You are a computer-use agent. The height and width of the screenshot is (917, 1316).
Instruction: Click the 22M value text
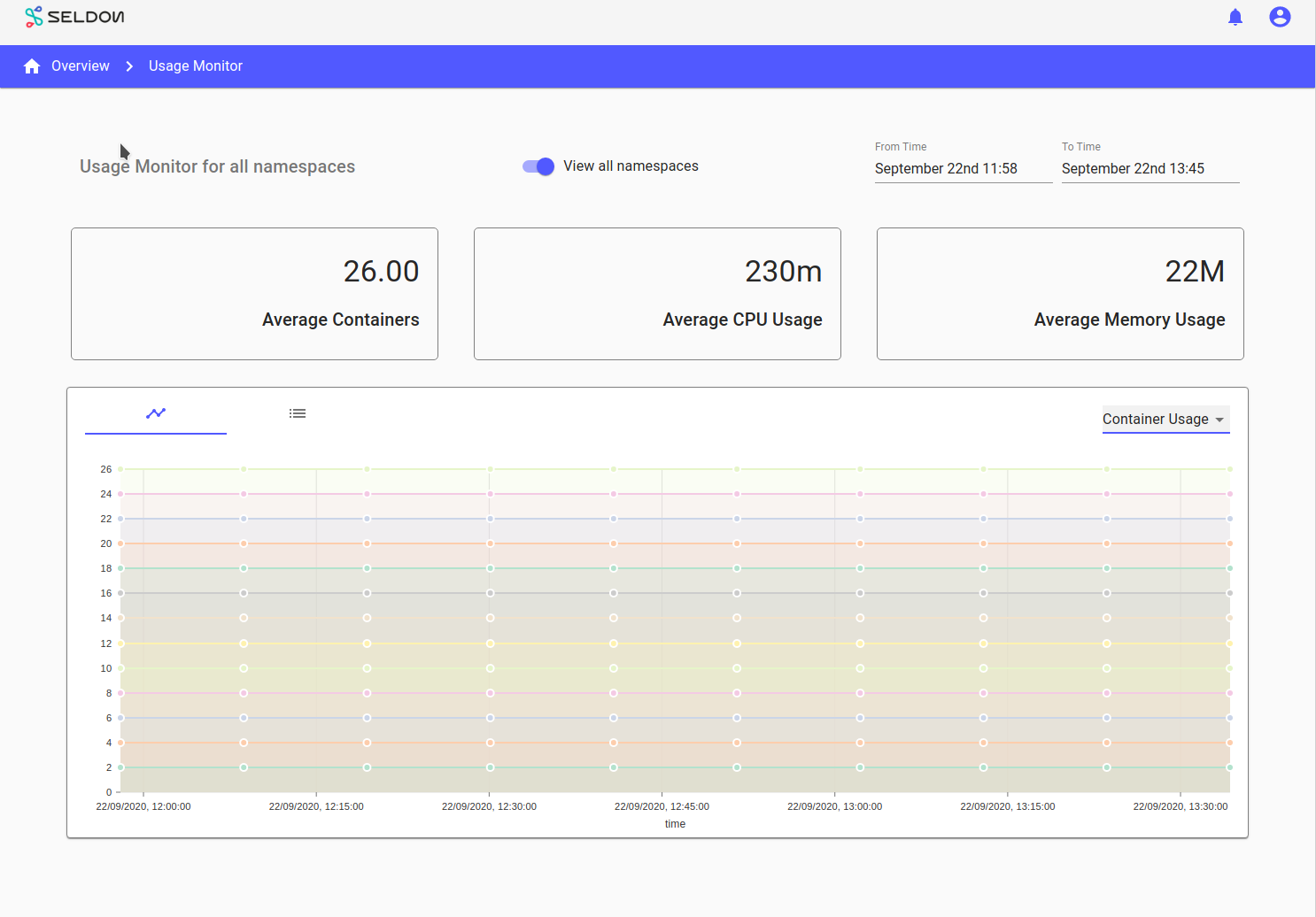pyautogui.click(x=1195, y=271)
